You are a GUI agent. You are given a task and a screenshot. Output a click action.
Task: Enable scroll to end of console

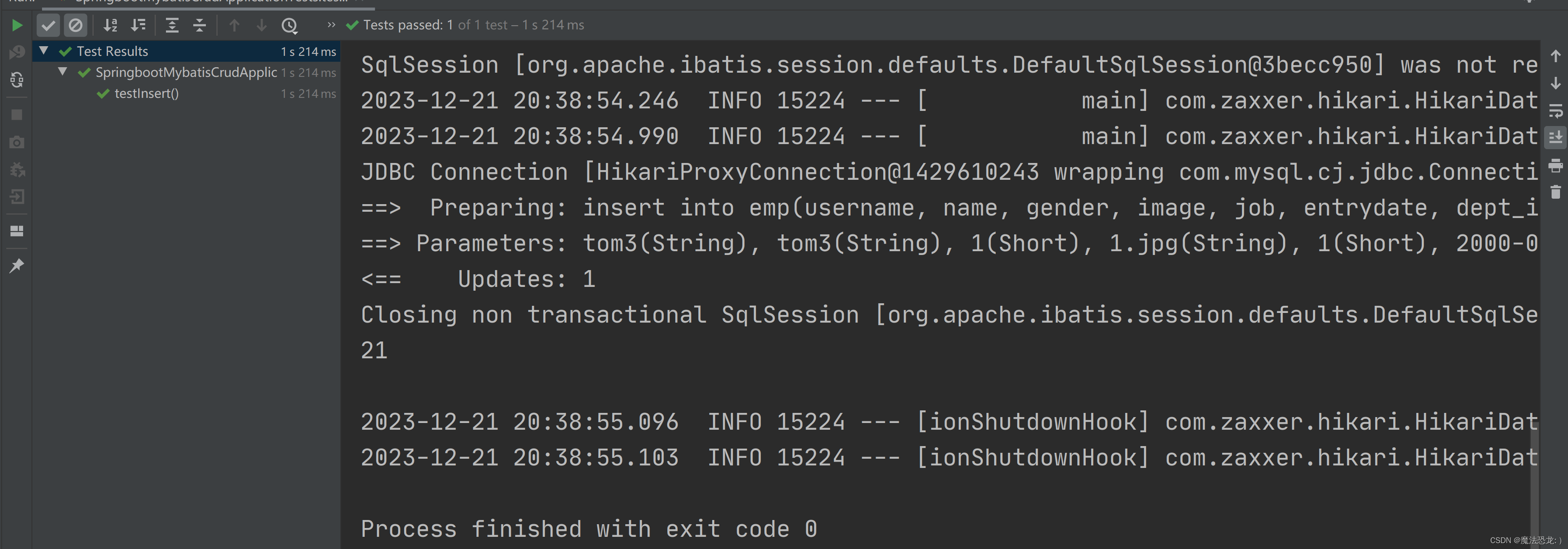click(1555, 138)
